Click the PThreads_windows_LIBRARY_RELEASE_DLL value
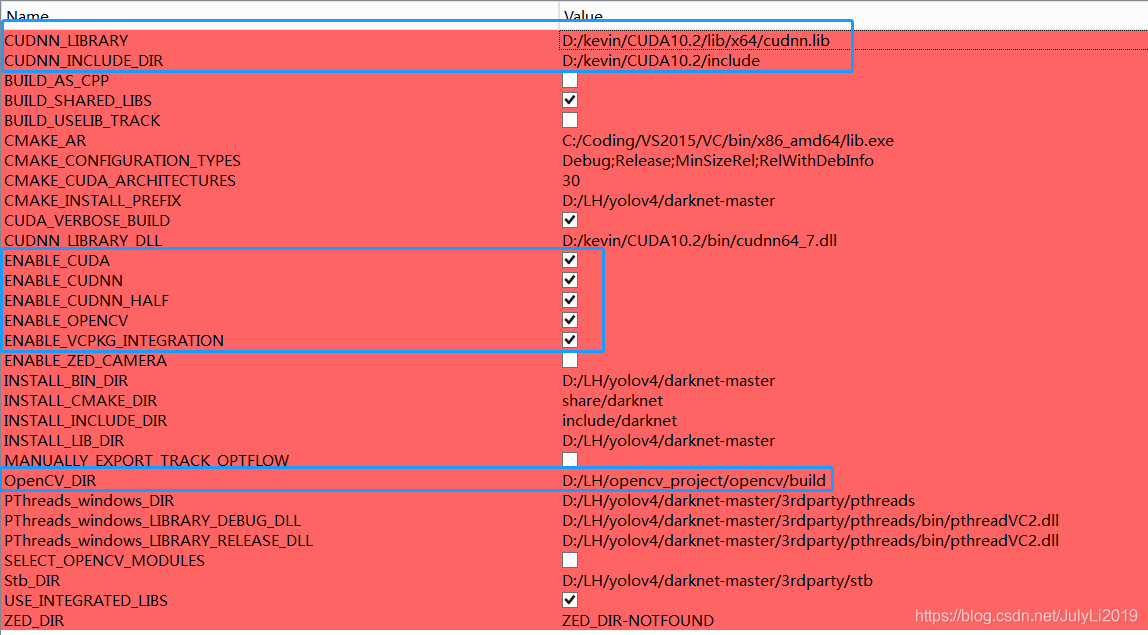This screenshot has width=1148, height=635. pyautogui.click(x=810, y=541)
